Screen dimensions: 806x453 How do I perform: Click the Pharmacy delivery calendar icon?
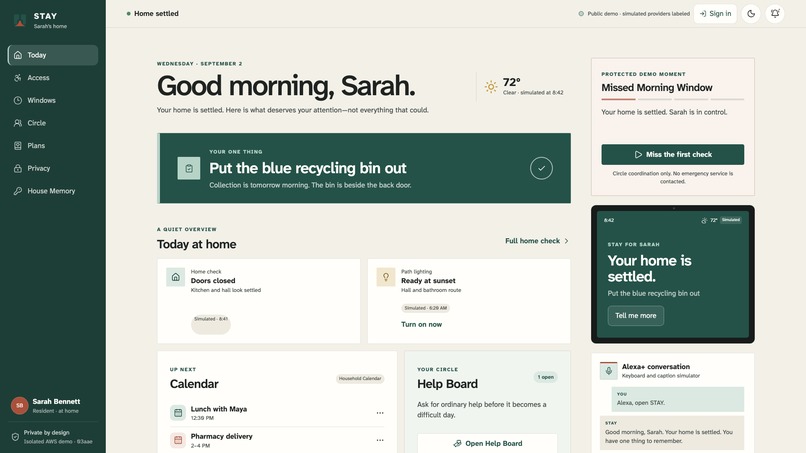tap(178, 440)
